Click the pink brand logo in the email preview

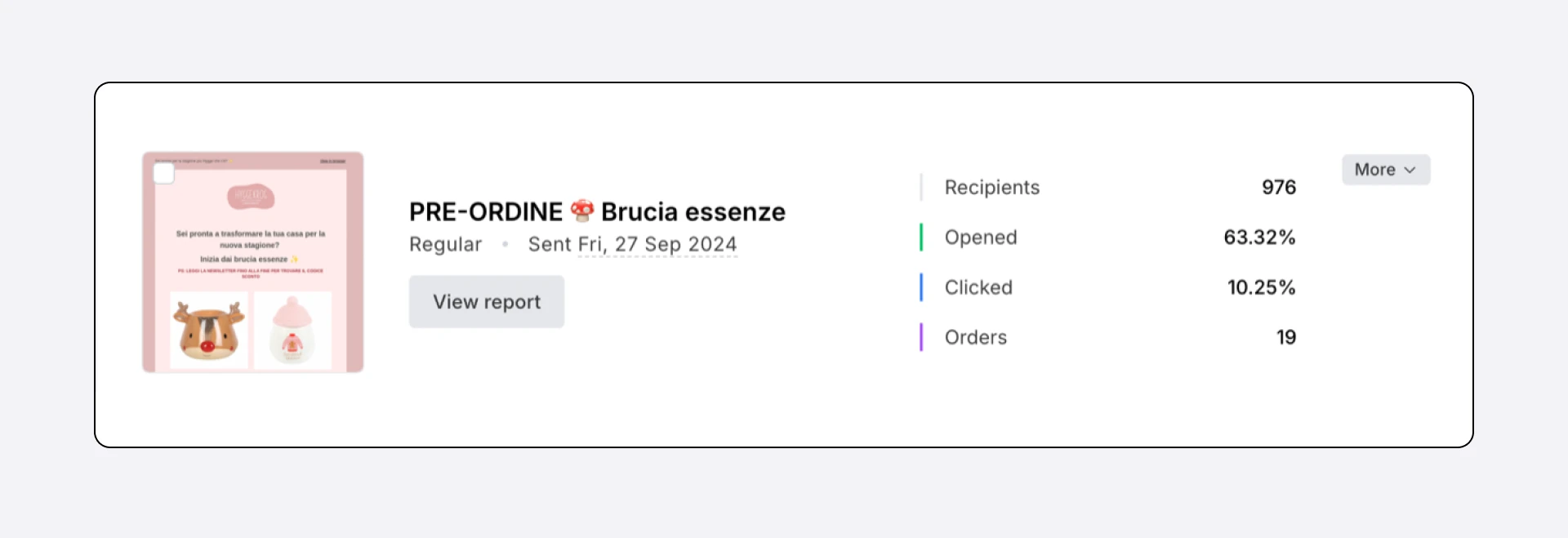pyautogui.click(x=251, y=197)
